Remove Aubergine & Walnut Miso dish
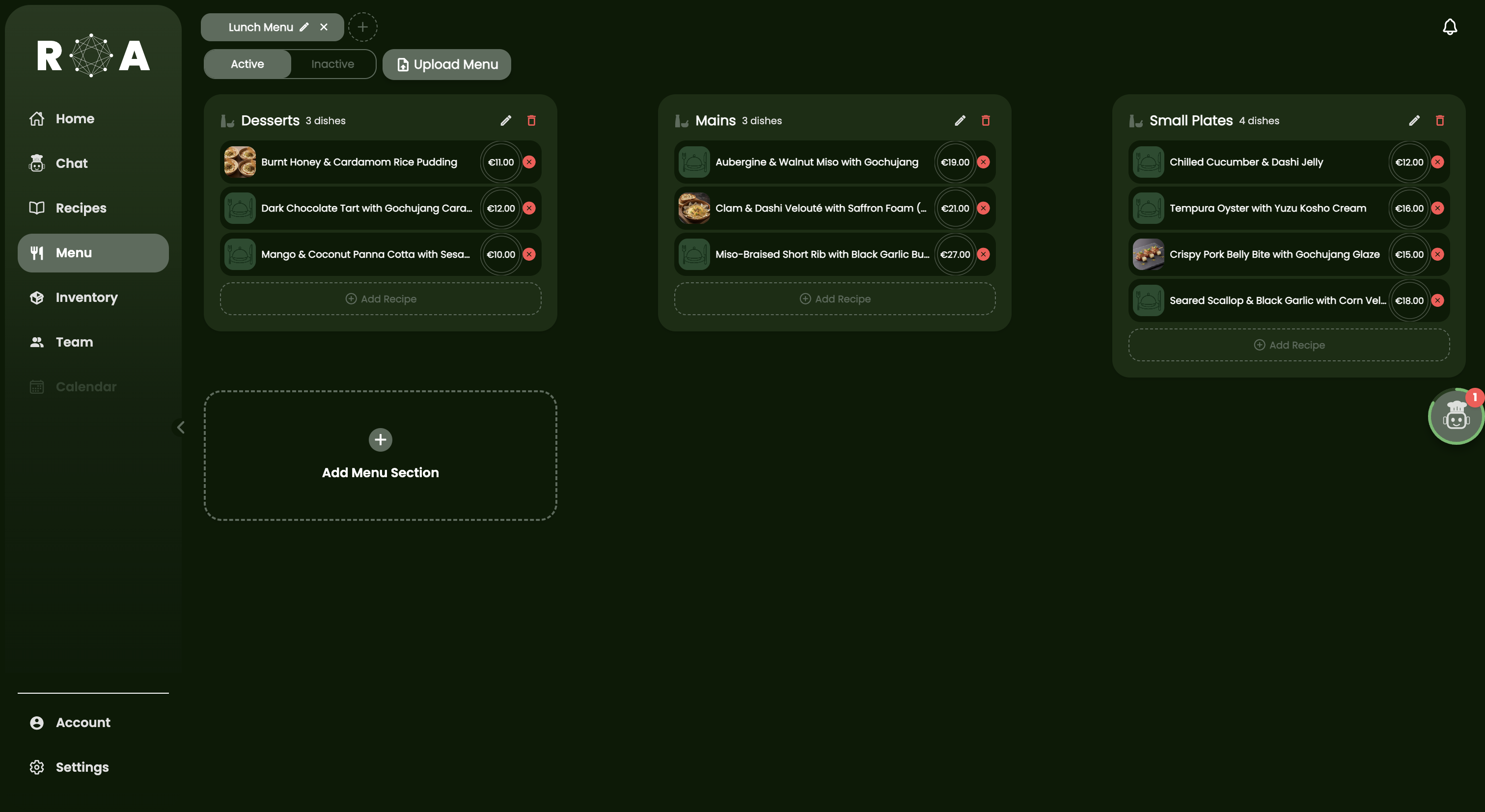1485x812 pixels. click(x=984, y=162)
